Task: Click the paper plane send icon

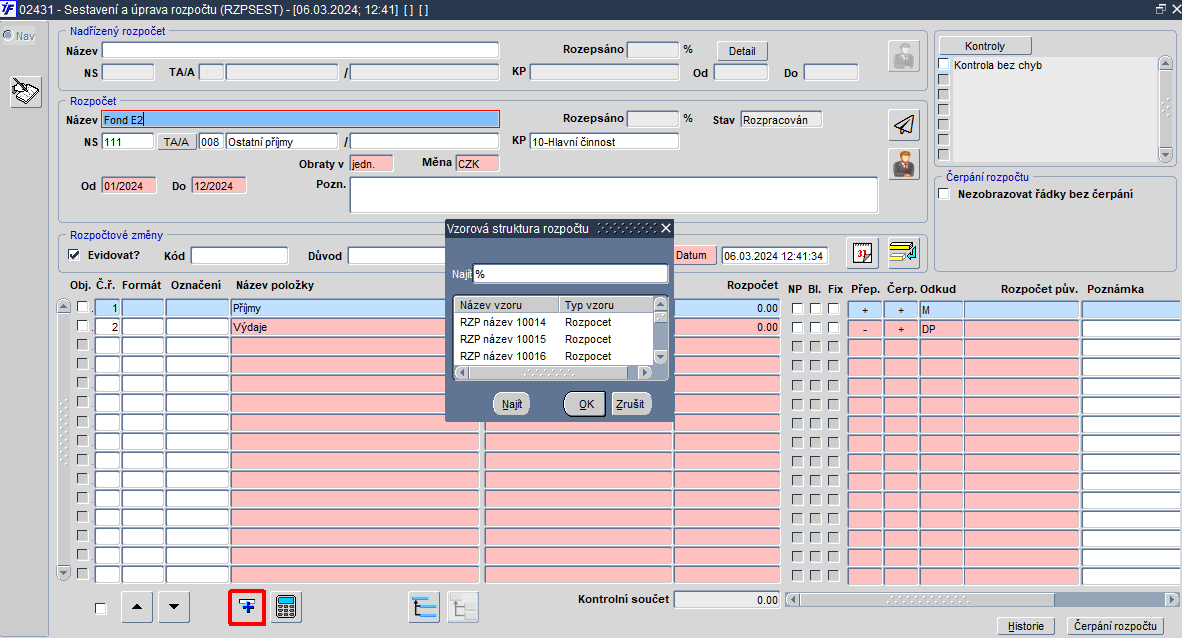Action: point(904,124)
